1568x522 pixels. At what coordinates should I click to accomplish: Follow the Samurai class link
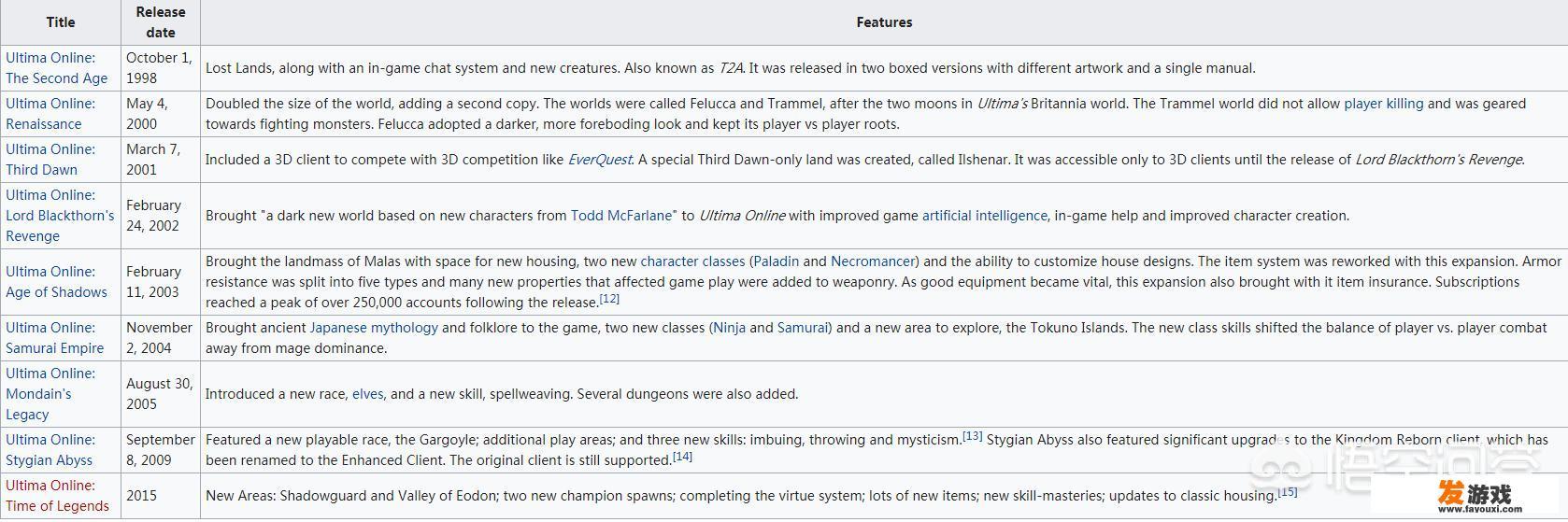(803, 328)
